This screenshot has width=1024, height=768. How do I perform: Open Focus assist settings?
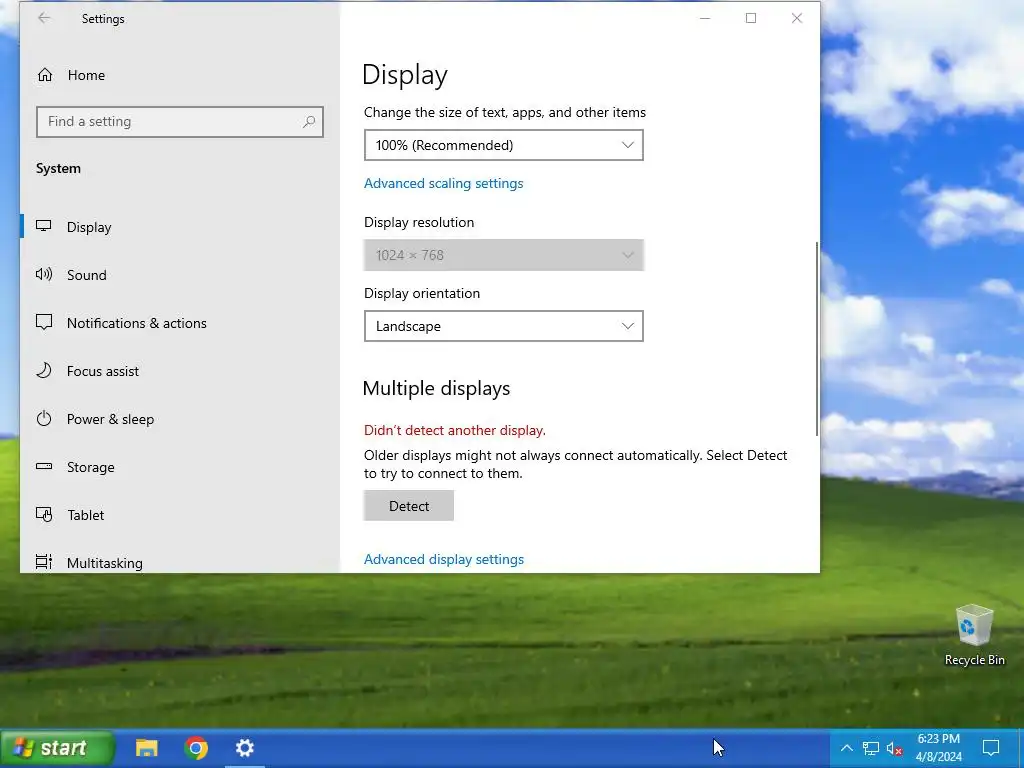coord(180,371)
